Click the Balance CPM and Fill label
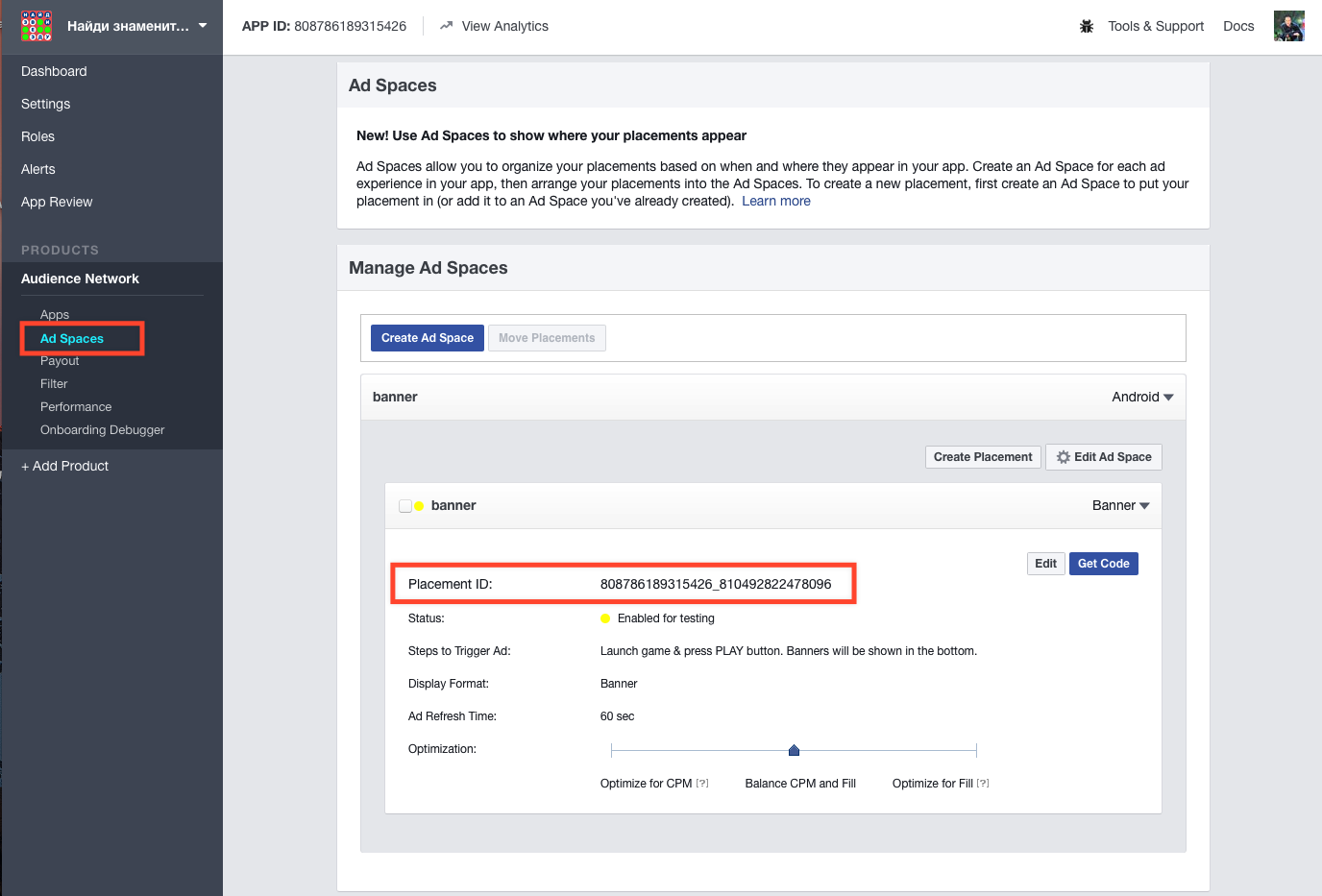 [x=800, y=784]
